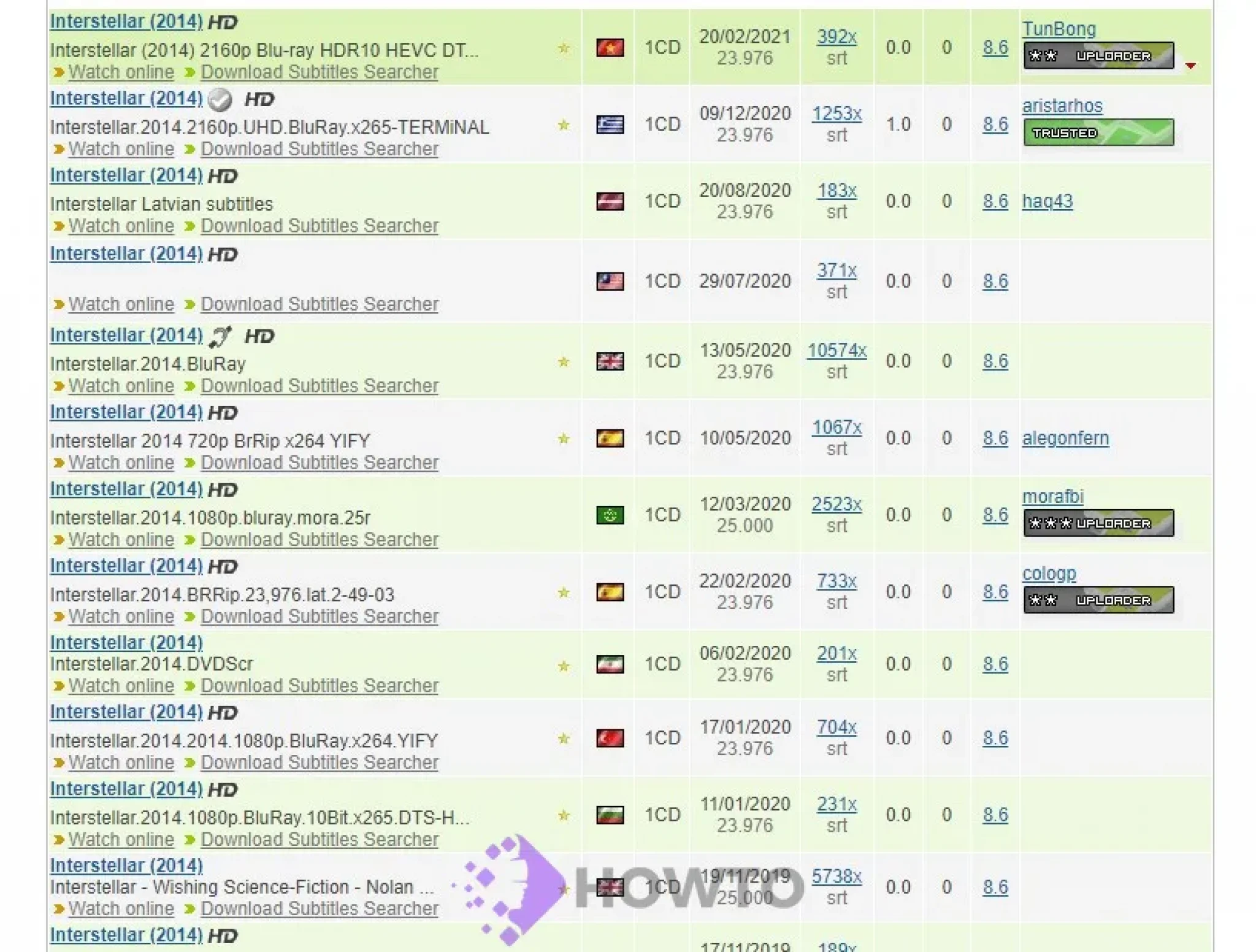
Task: Click the hearing impaired icon next to Interstellar
Action: click(220, 336)
